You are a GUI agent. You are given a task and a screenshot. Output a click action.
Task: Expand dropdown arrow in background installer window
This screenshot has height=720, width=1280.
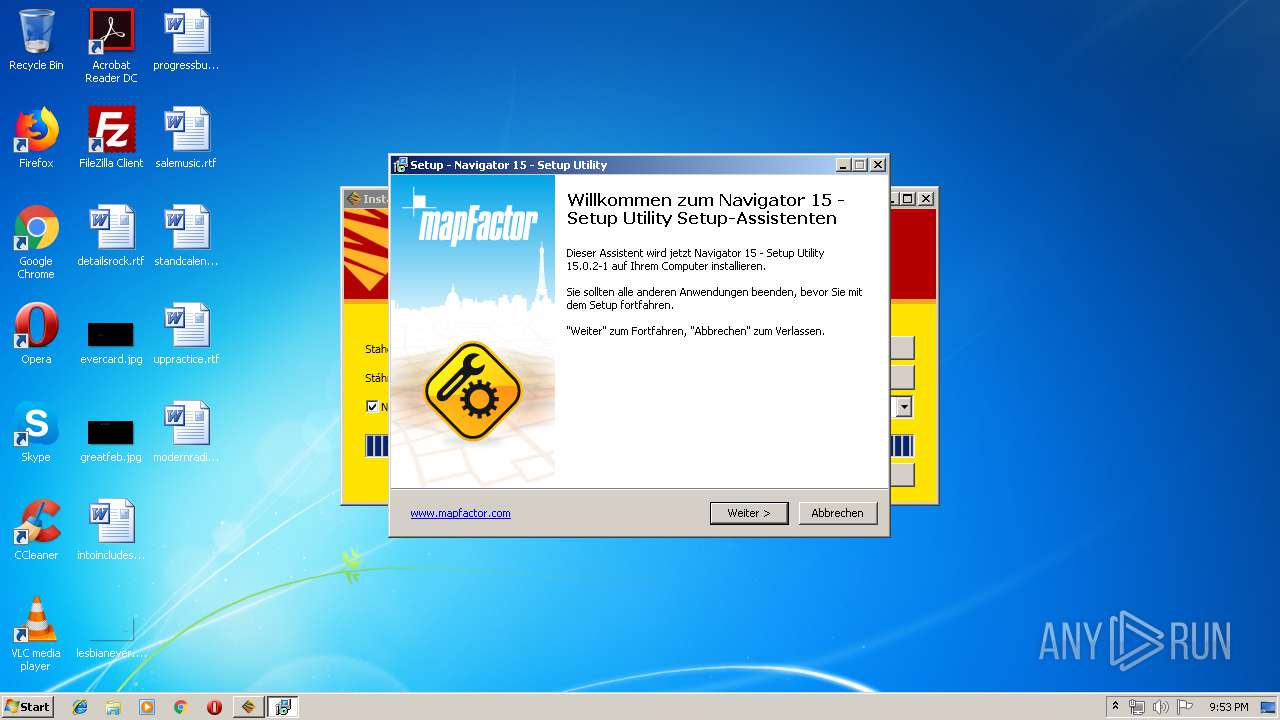(x=904, y=407)
